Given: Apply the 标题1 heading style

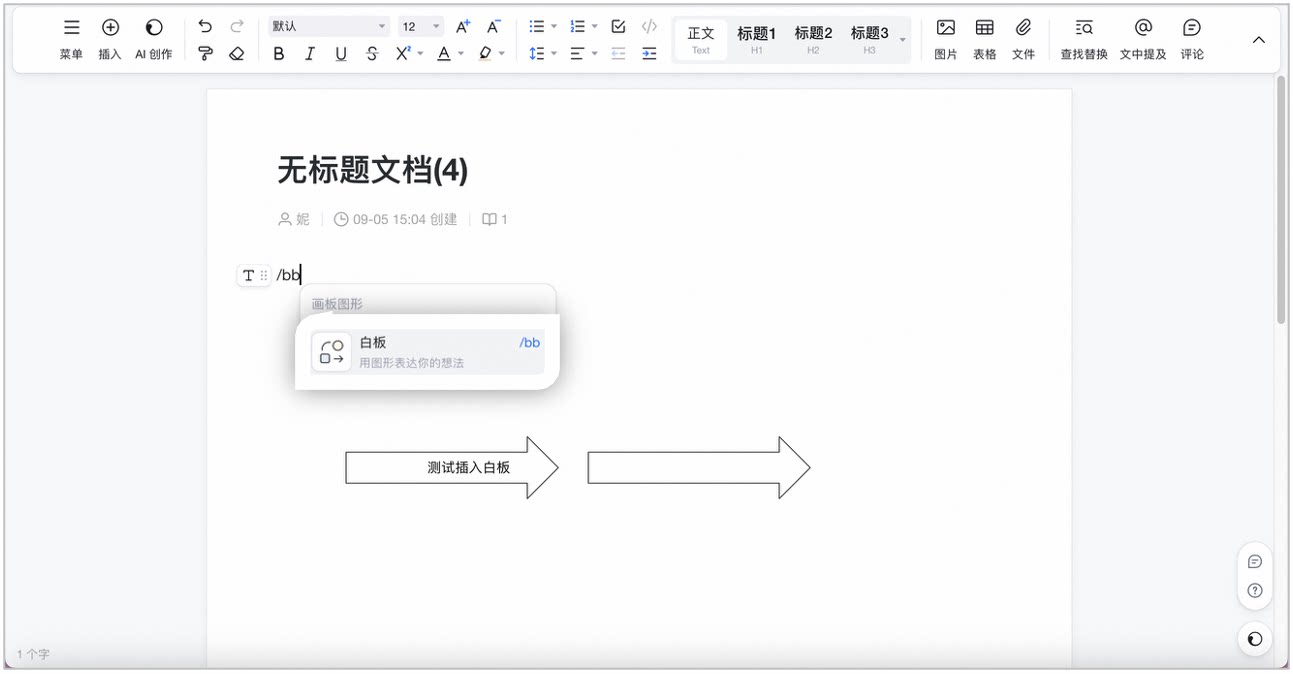Looking at the screenshot, I should (x=757, y=40).
